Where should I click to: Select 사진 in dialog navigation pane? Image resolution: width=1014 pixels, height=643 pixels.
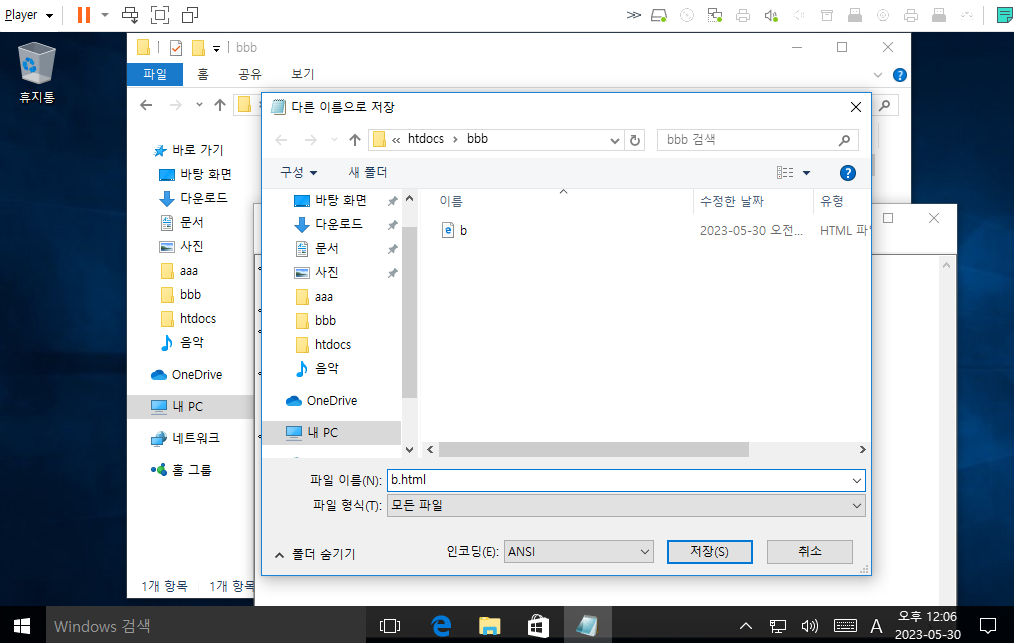(317, 272)
